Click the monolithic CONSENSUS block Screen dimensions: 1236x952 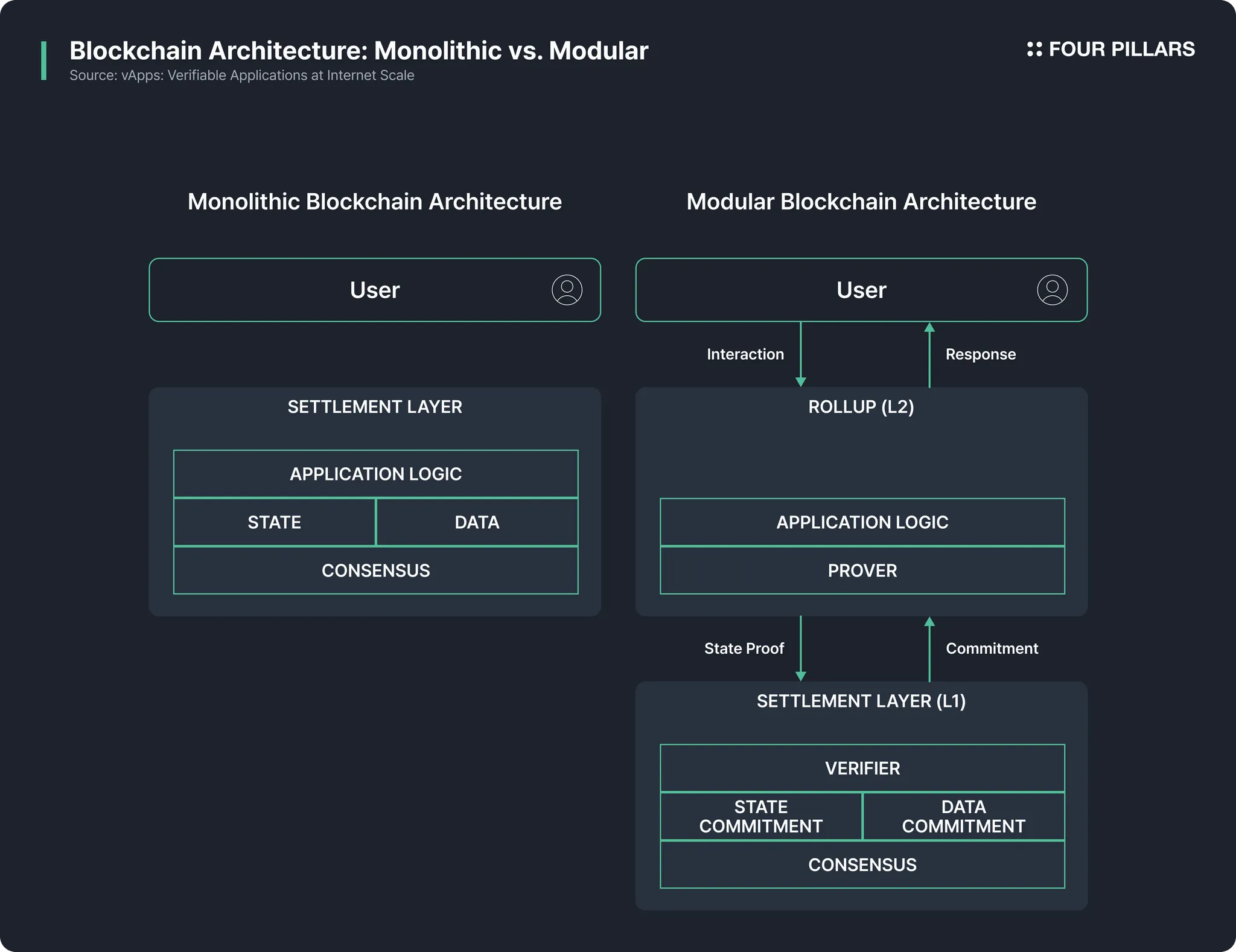tap(375, 570)
